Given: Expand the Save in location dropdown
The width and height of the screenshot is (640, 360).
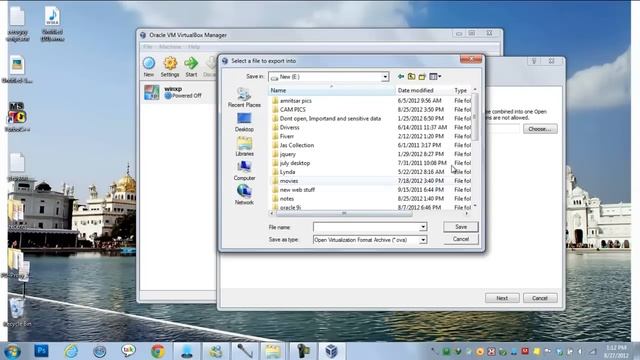Looking at the screenshot, I should (385, 77).
